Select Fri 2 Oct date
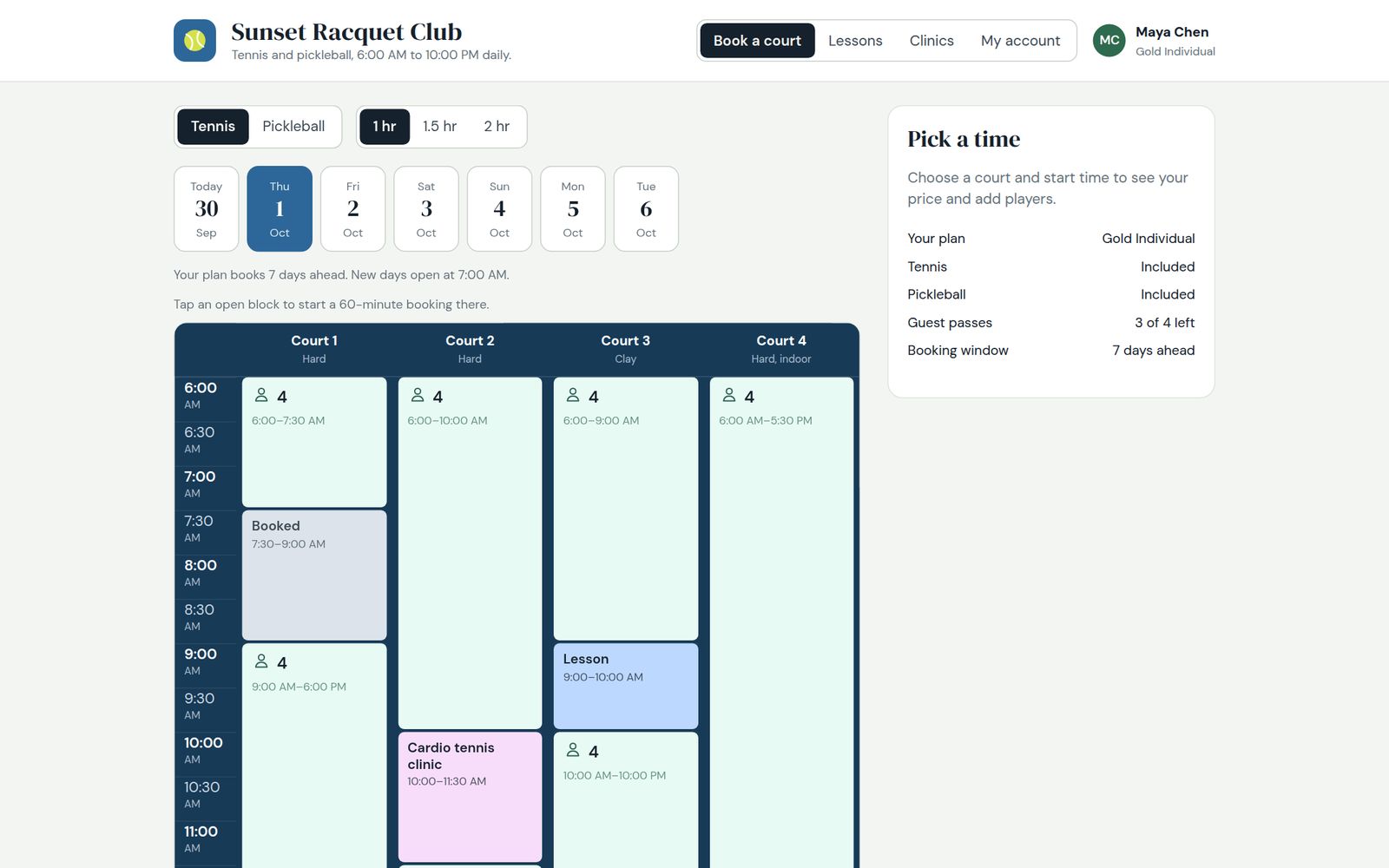 point(352,209)
